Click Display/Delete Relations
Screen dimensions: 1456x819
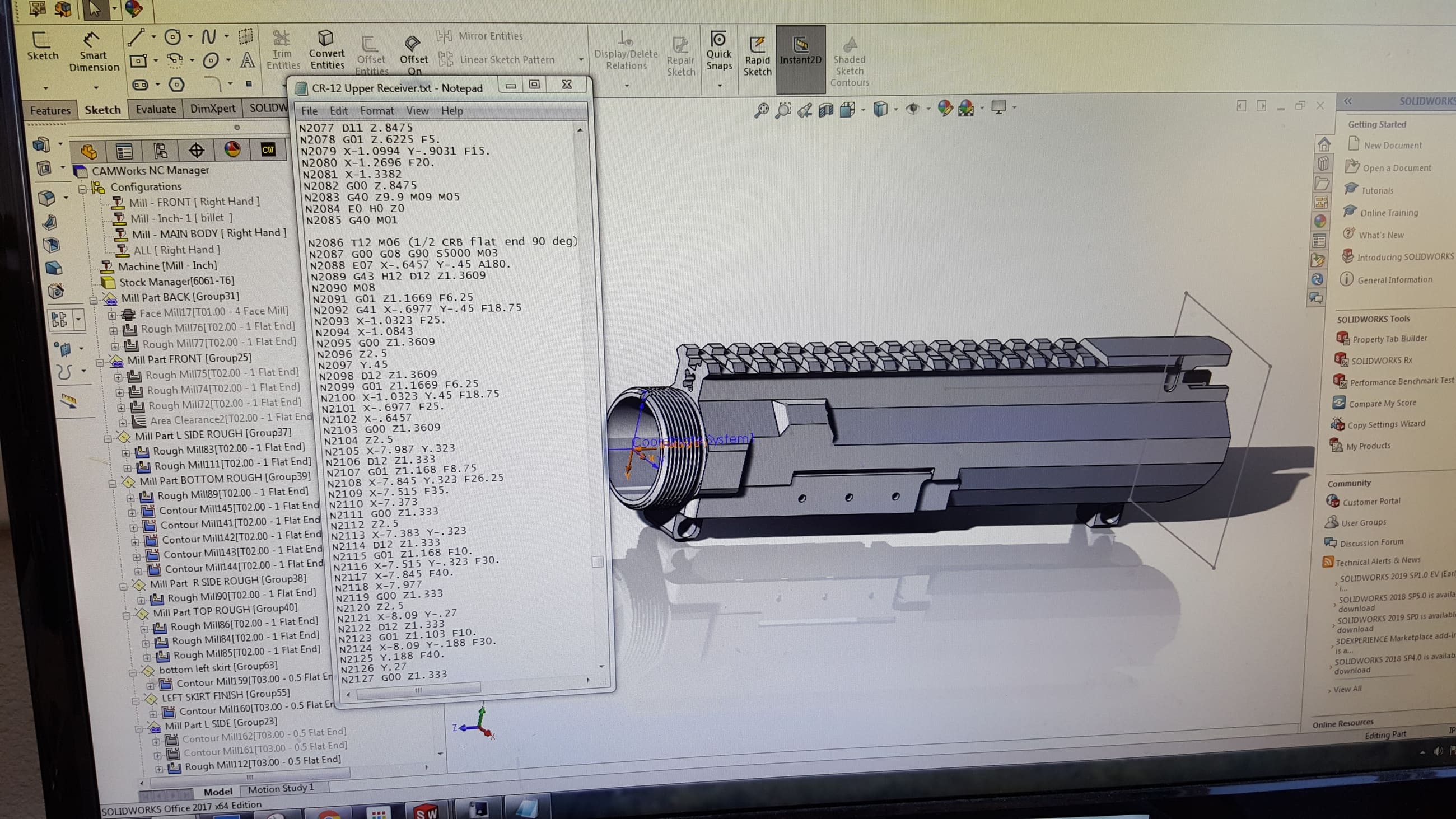(625, 51)
